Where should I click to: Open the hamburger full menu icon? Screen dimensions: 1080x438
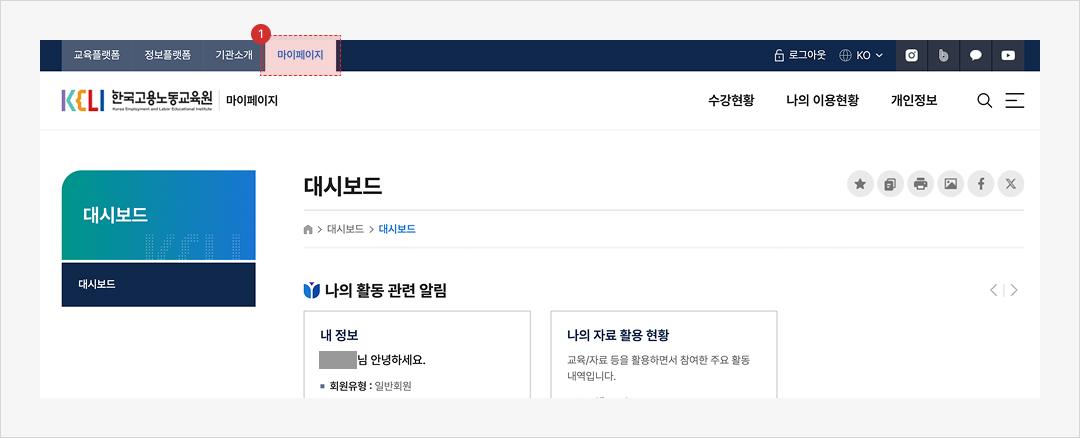pos(1015,100)
